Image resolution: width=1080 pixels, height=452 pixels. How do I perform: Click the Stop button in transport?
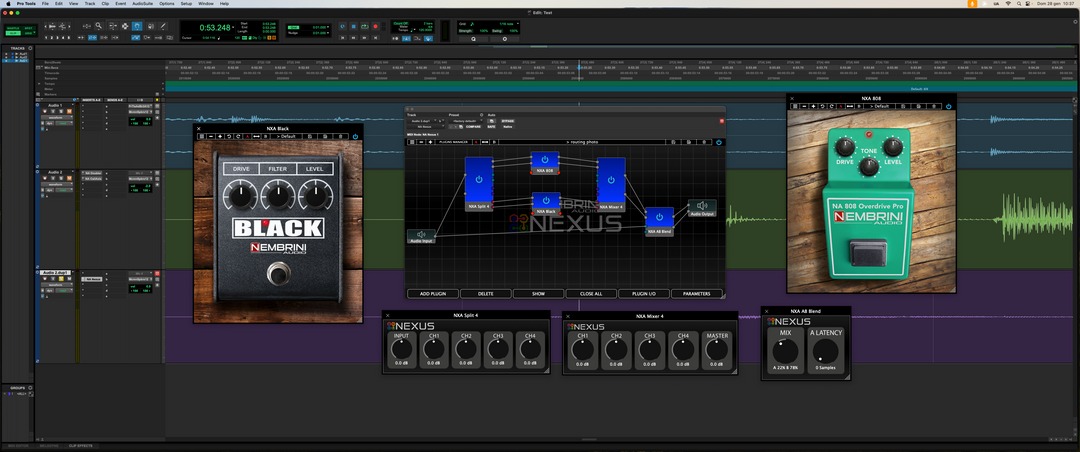click(x=353, y=26)
